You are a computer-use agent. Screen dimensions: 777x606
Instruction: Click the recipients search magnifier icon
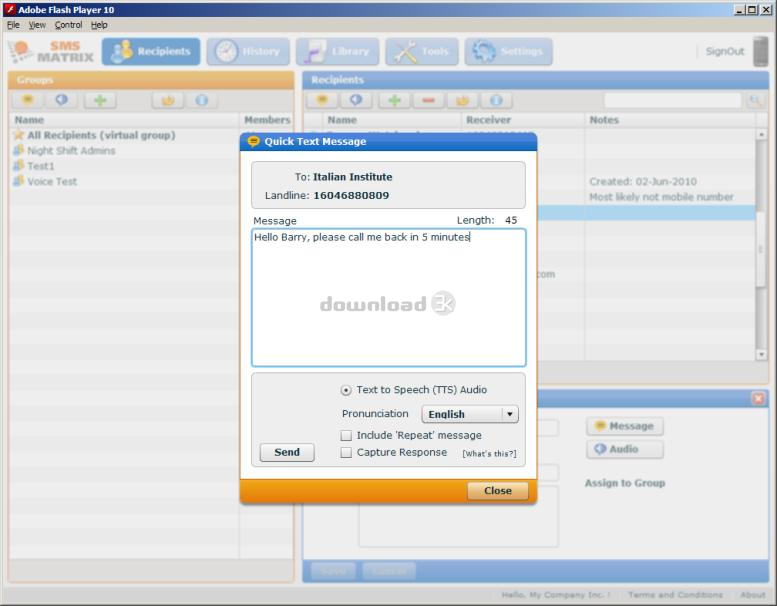pos(755,101)
